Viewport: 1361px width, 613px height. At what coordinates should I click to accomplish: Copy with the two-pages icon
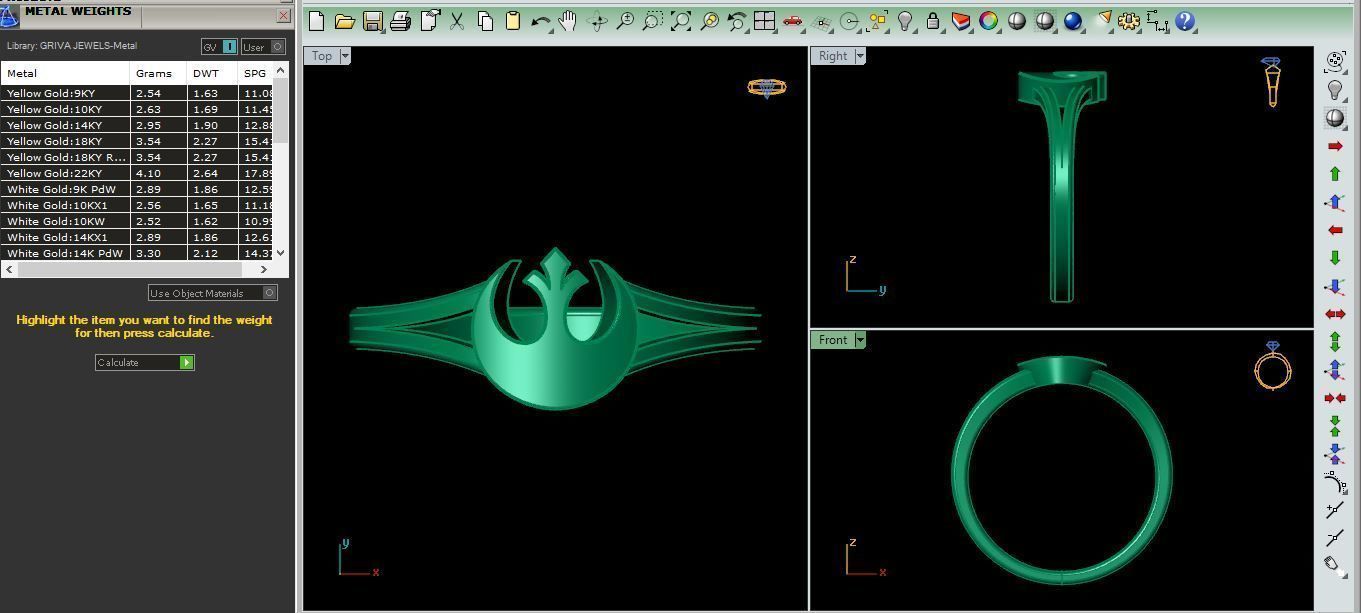485,21
